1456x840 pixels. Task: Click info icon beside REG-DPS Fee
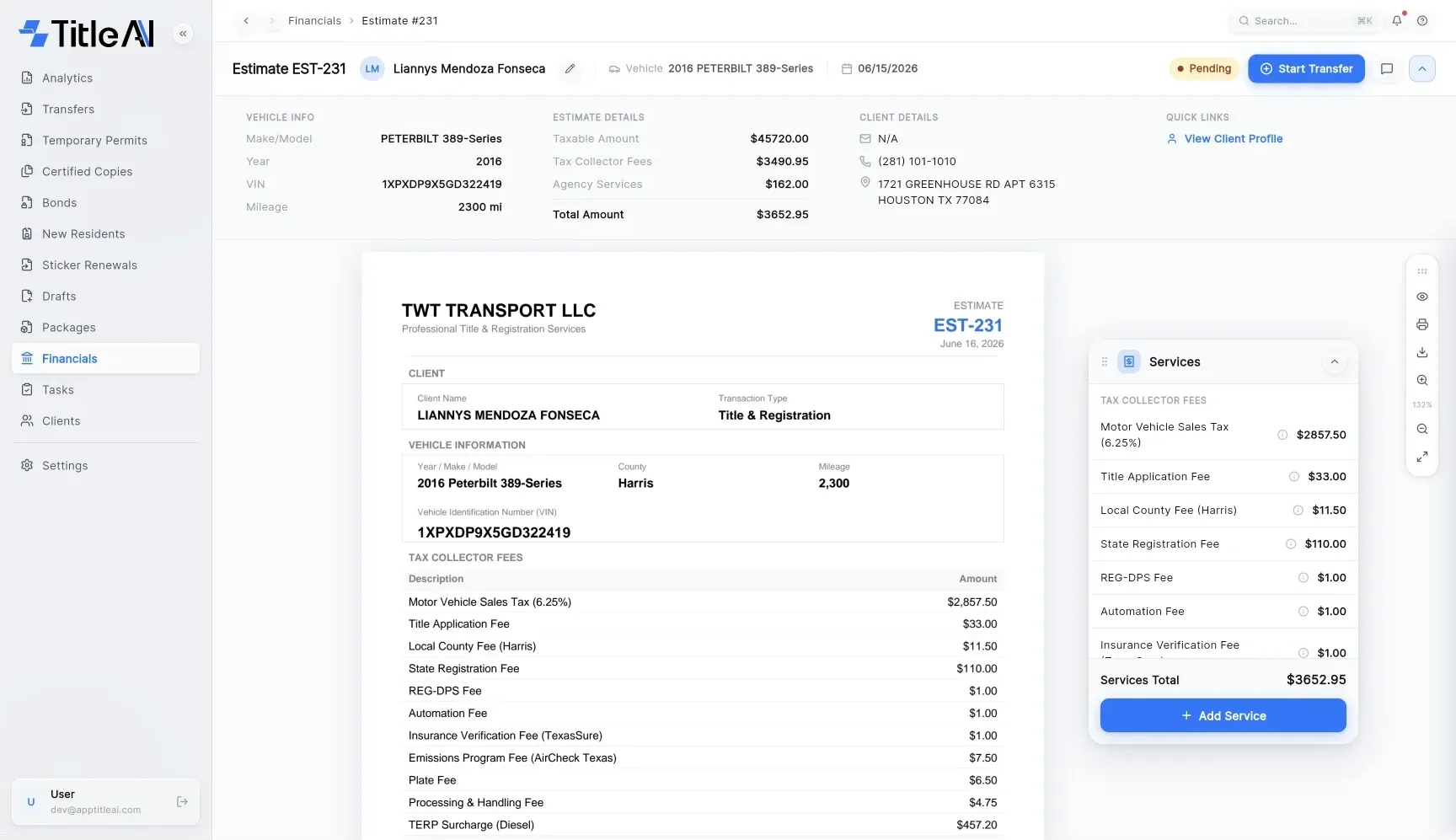click(1303, 578)
